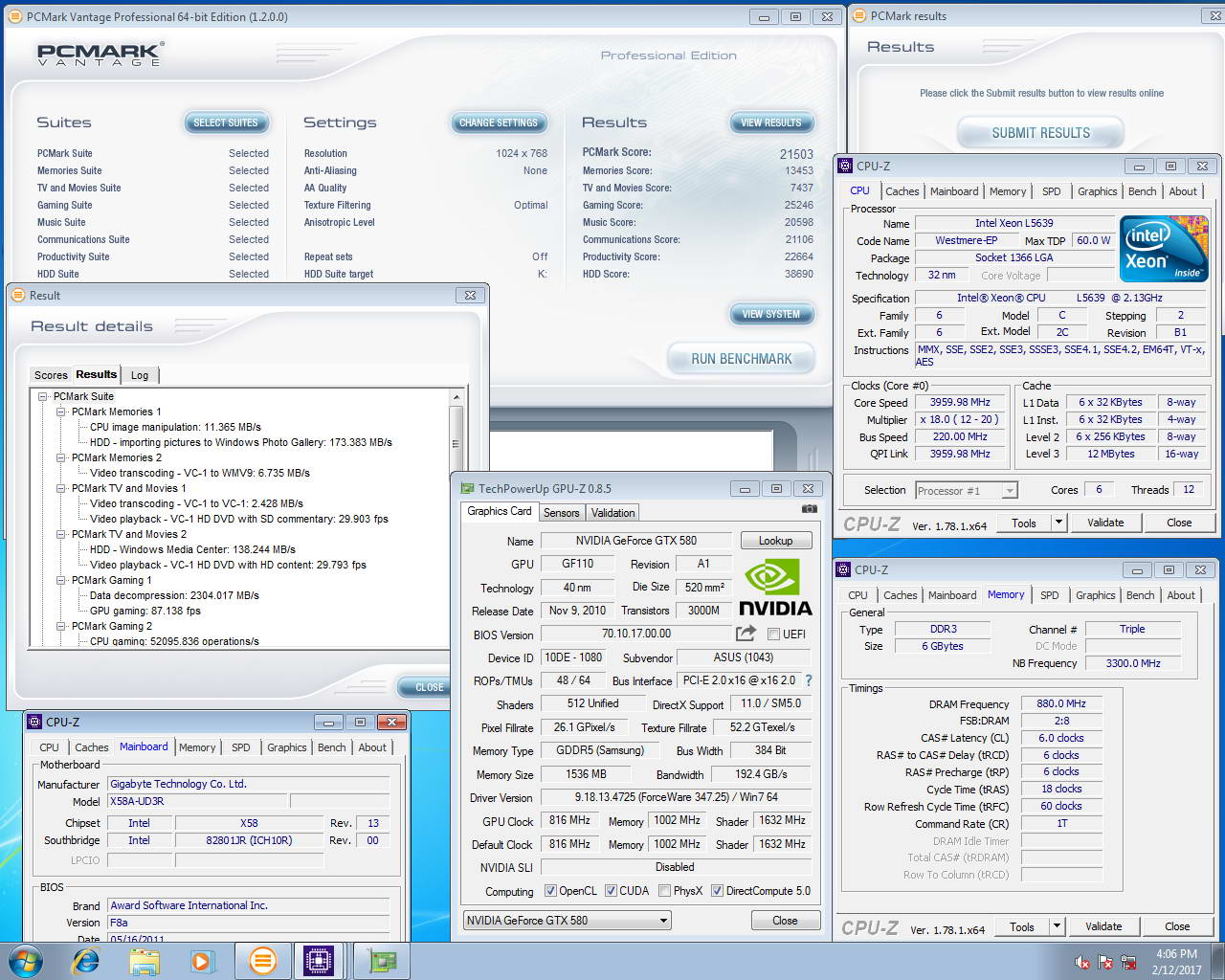
Task: Open the GPU selection dropdown GeForce GTX 580
Action: [x=568, y=921]
